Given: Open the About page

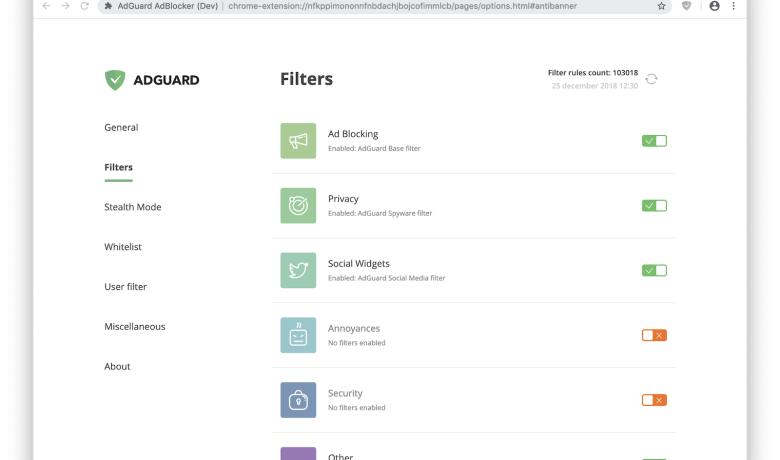Looking at the screenshot, I should 117,366.
